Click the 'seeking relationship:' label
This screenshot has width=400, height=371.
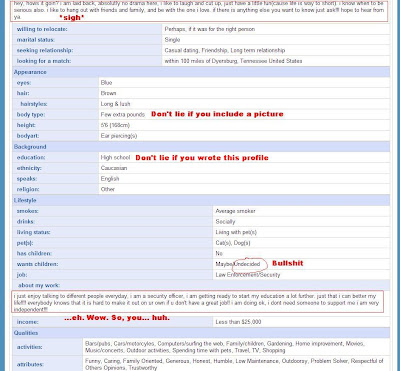[x=45, y=51]
